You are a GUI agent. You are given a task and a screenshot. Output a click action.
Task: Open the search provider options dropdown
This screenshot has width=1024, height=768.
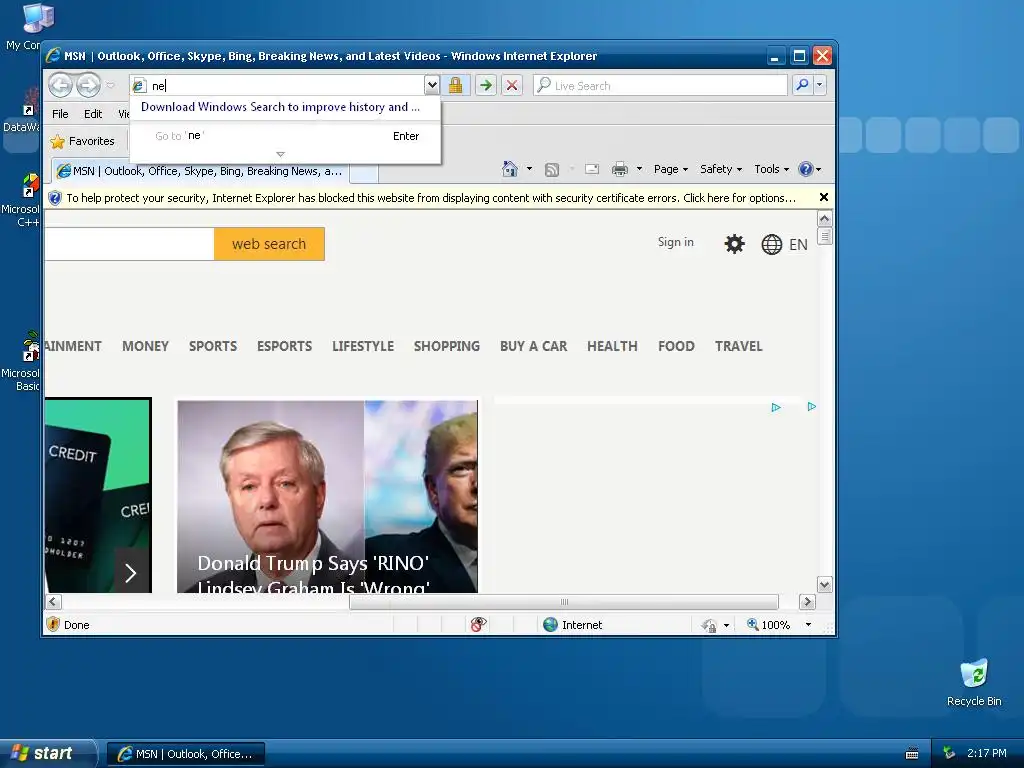[x=820, y=85]
